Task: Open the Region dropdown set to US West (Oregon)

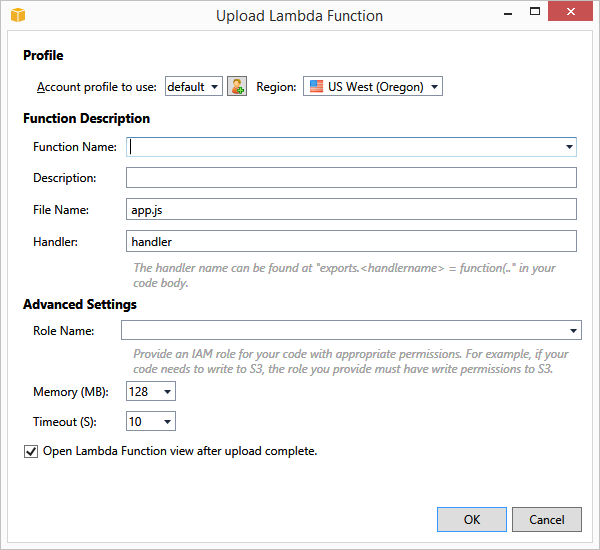Action: pos(373,86)
